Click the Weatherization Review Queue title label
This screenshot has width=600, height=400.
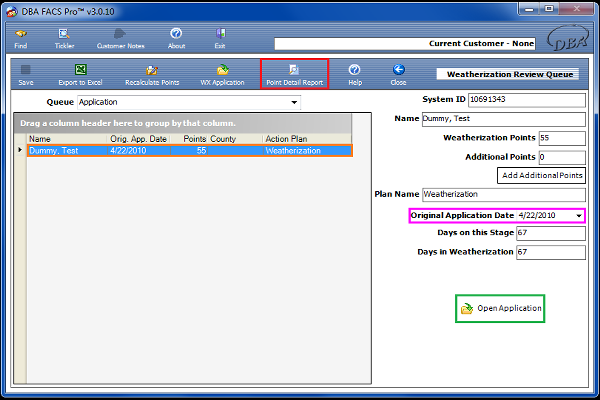click(x=507, y=74)
